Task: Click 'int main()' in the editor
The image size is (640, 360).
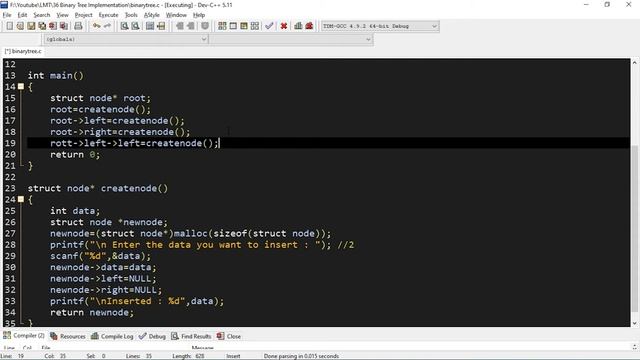Action: click(x=56, y=76)
